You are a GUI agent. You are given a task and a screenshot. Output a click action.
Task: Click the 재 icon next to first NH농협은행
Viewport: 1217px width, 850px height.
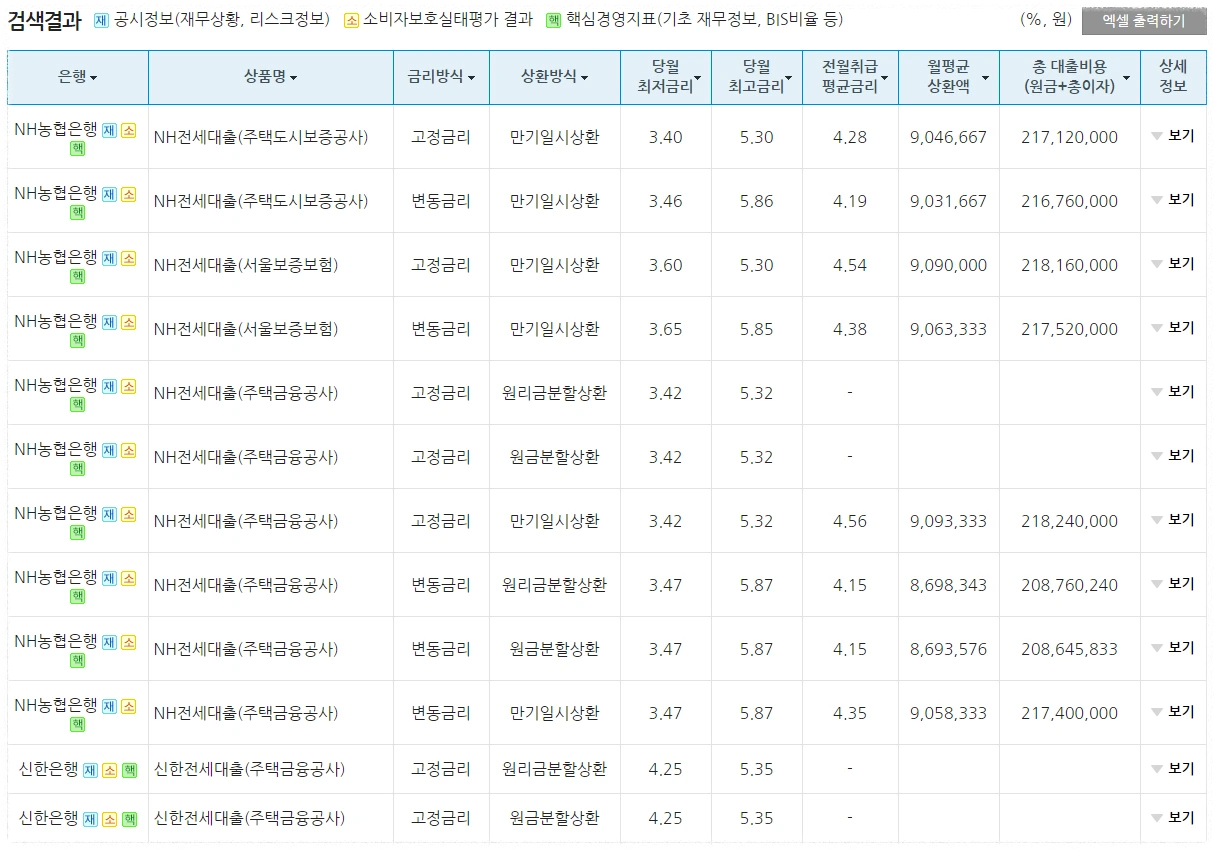(x=109, y=130)
